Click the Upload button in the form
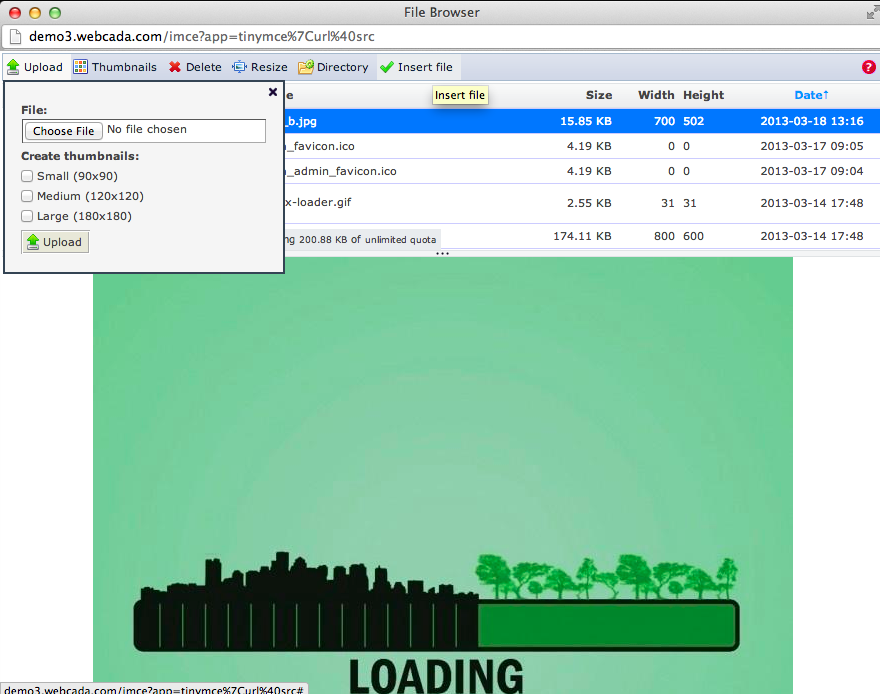880x694 pixels. pos(55,242)
